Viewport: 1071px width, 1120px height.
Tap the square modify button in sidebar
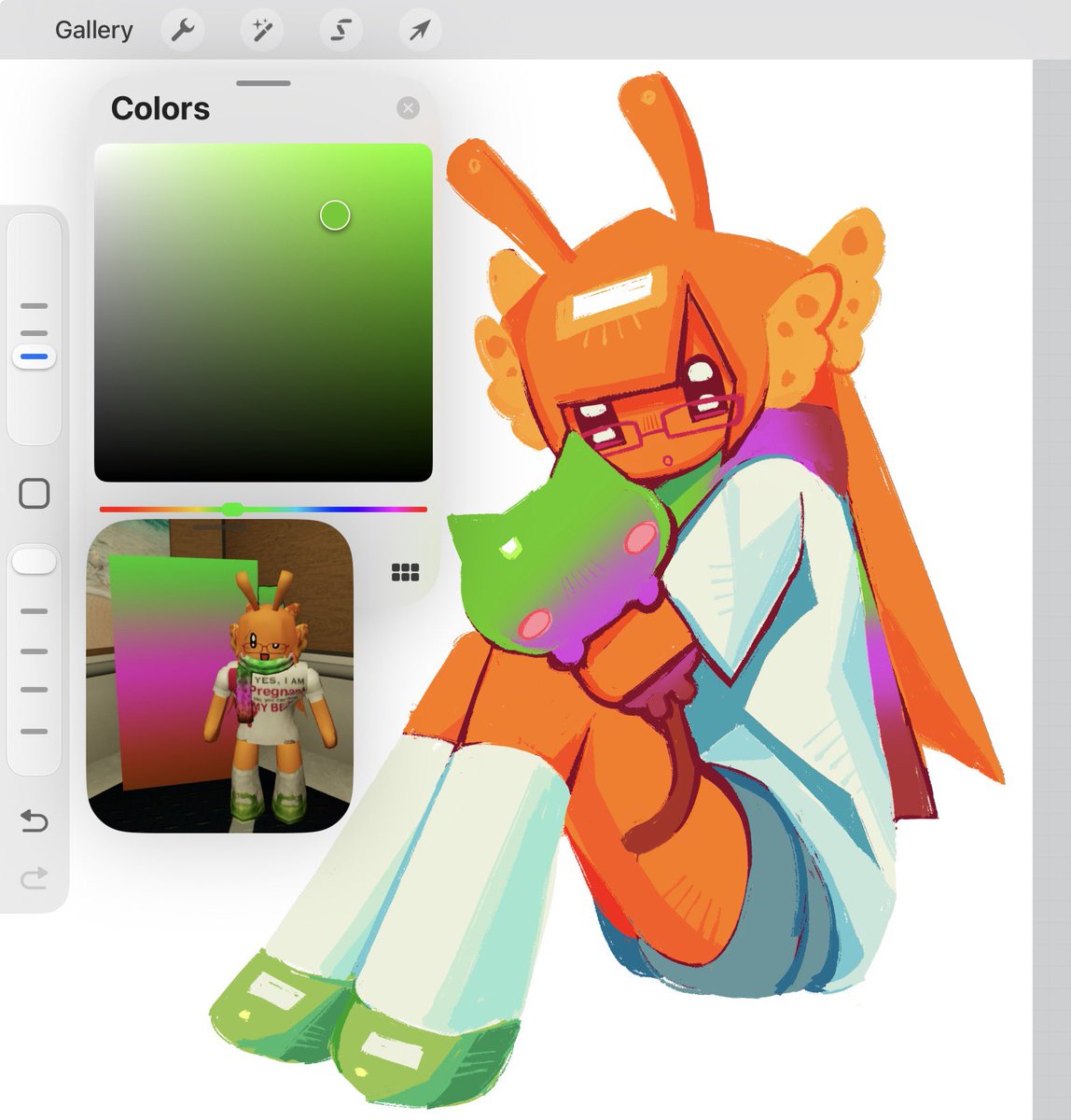coord(35,493)
